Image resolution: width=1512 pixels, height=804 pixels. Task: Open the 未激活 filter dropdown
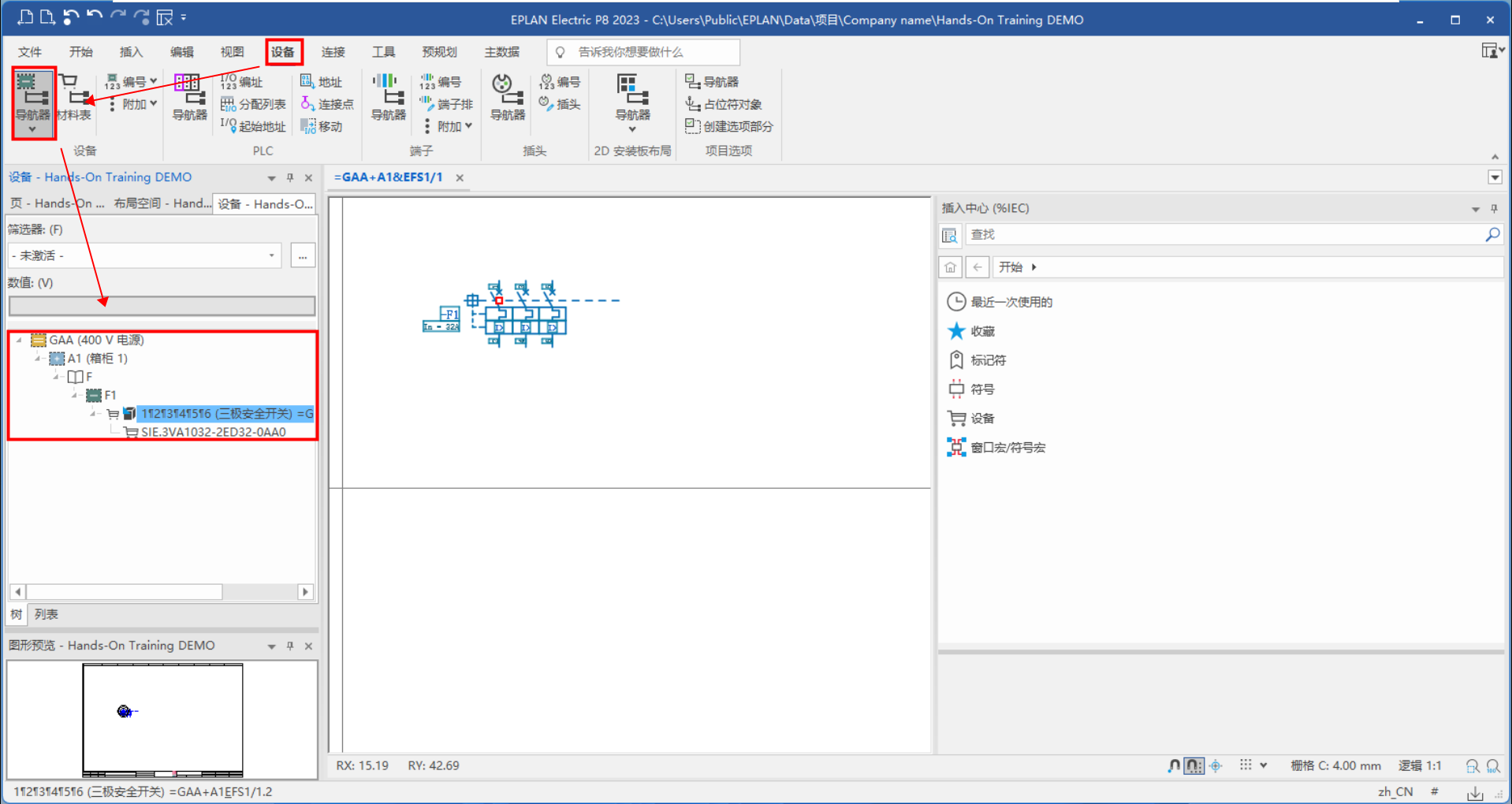pos(271,255)
